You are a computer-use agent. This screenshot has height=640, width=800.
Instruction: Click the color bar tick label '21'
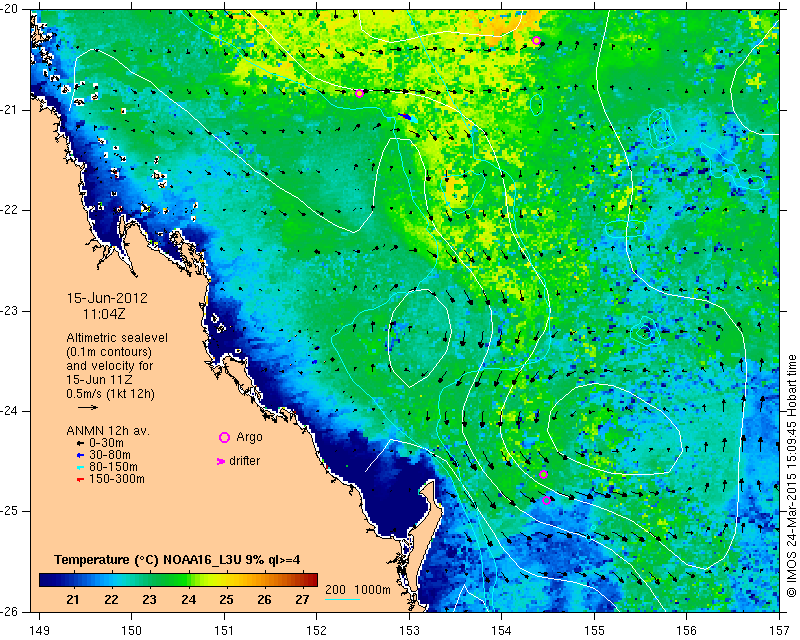[x=73, y=600]
